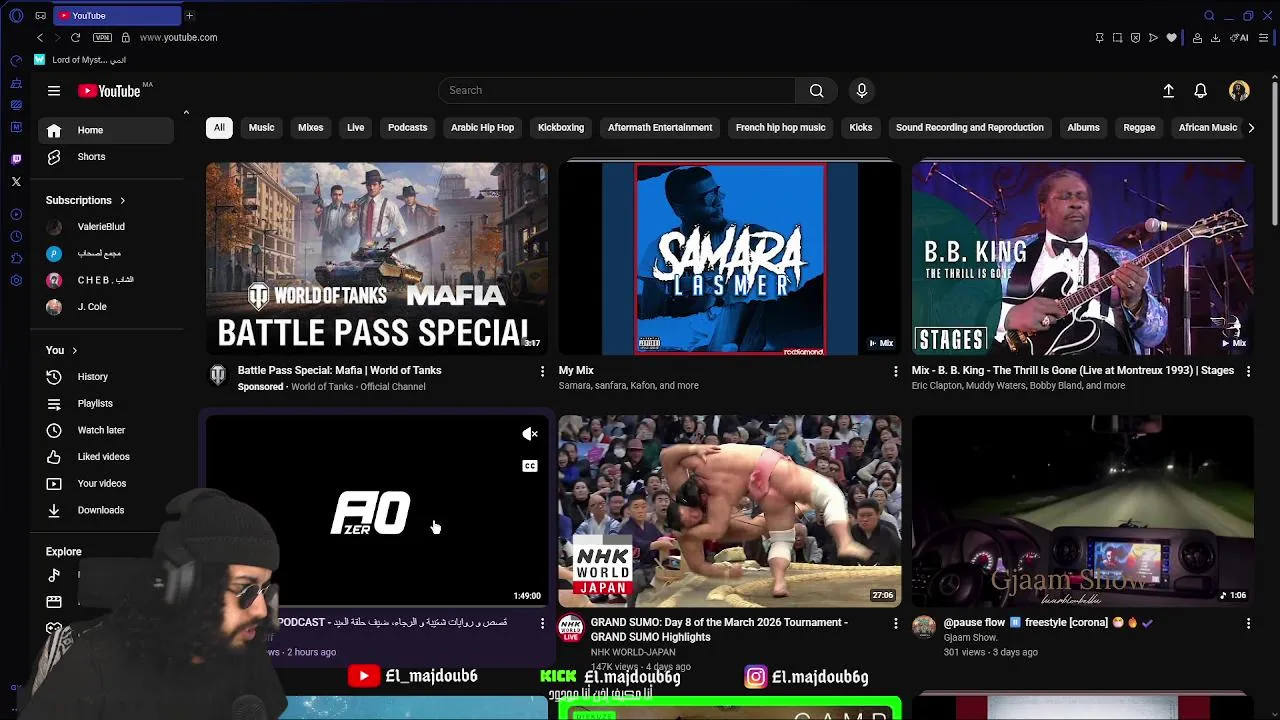Click the site lock icon
This screenshot has width=1280, height=720.
(x=125, y=37)
